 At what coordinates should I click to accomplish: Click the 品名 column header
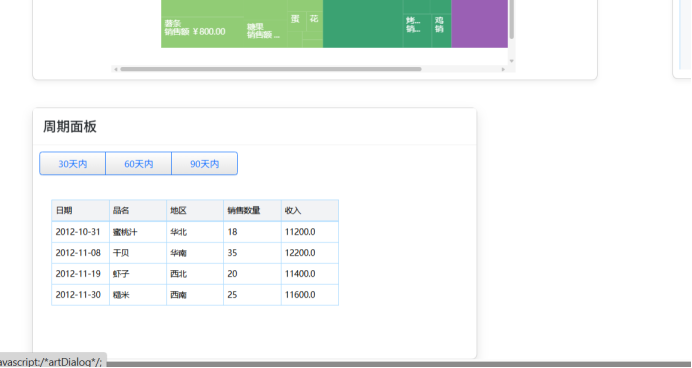coord(138,210)
